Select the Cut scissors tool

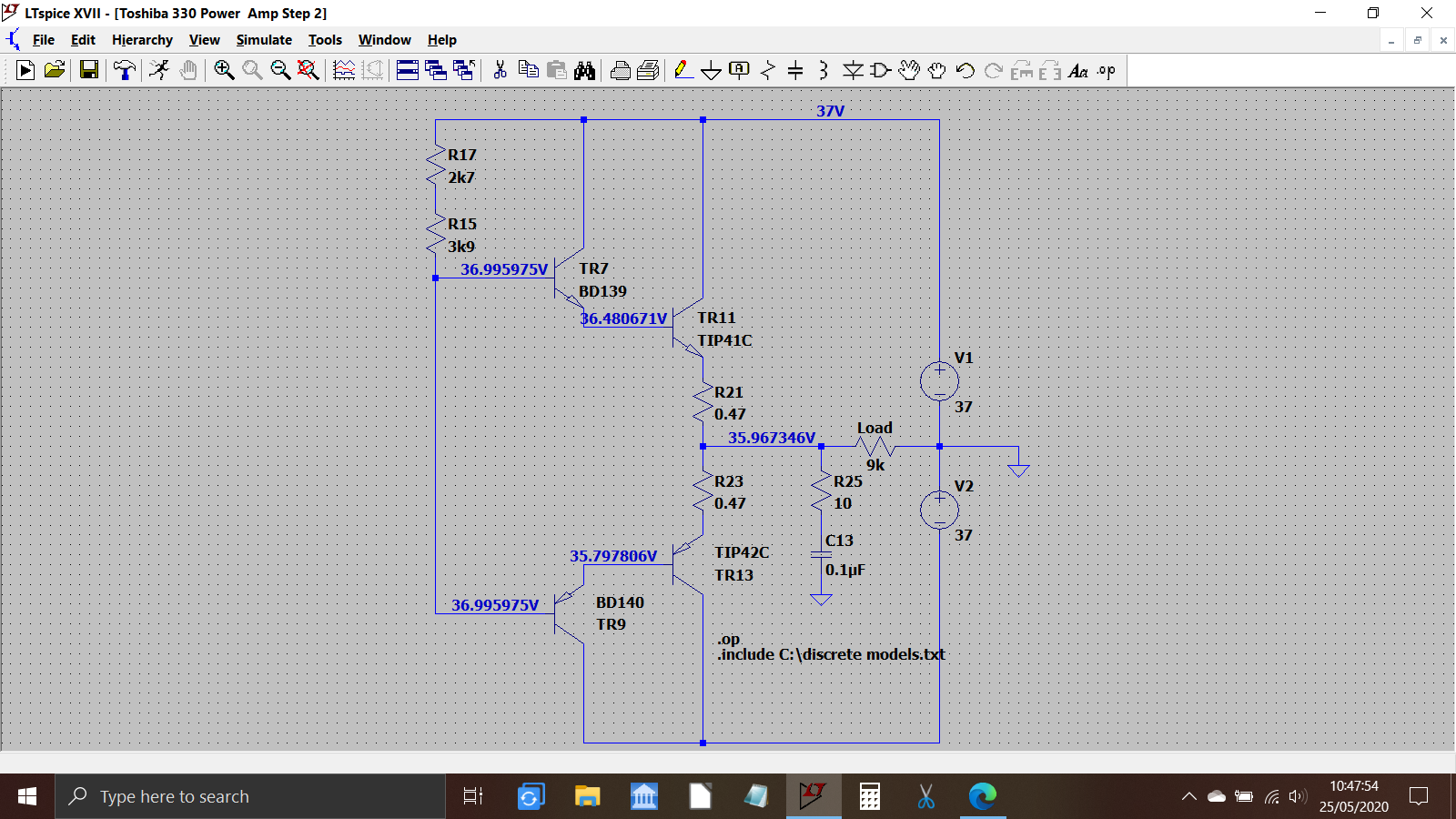pyautogui.click(x=500, y=70)
